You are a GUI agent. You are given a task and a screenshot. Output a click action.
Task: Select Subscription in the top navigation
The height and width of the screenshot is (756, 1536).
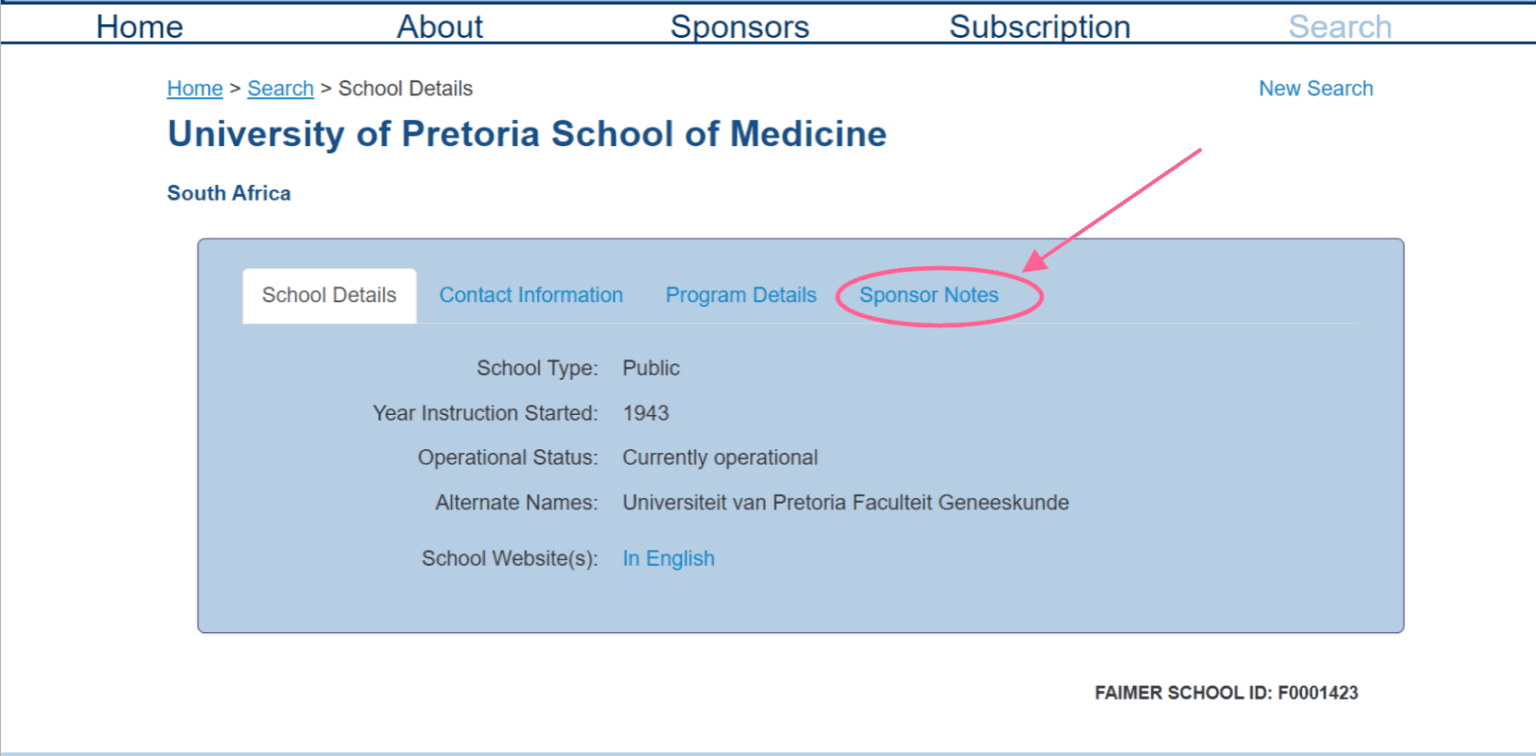[1040, 26]
